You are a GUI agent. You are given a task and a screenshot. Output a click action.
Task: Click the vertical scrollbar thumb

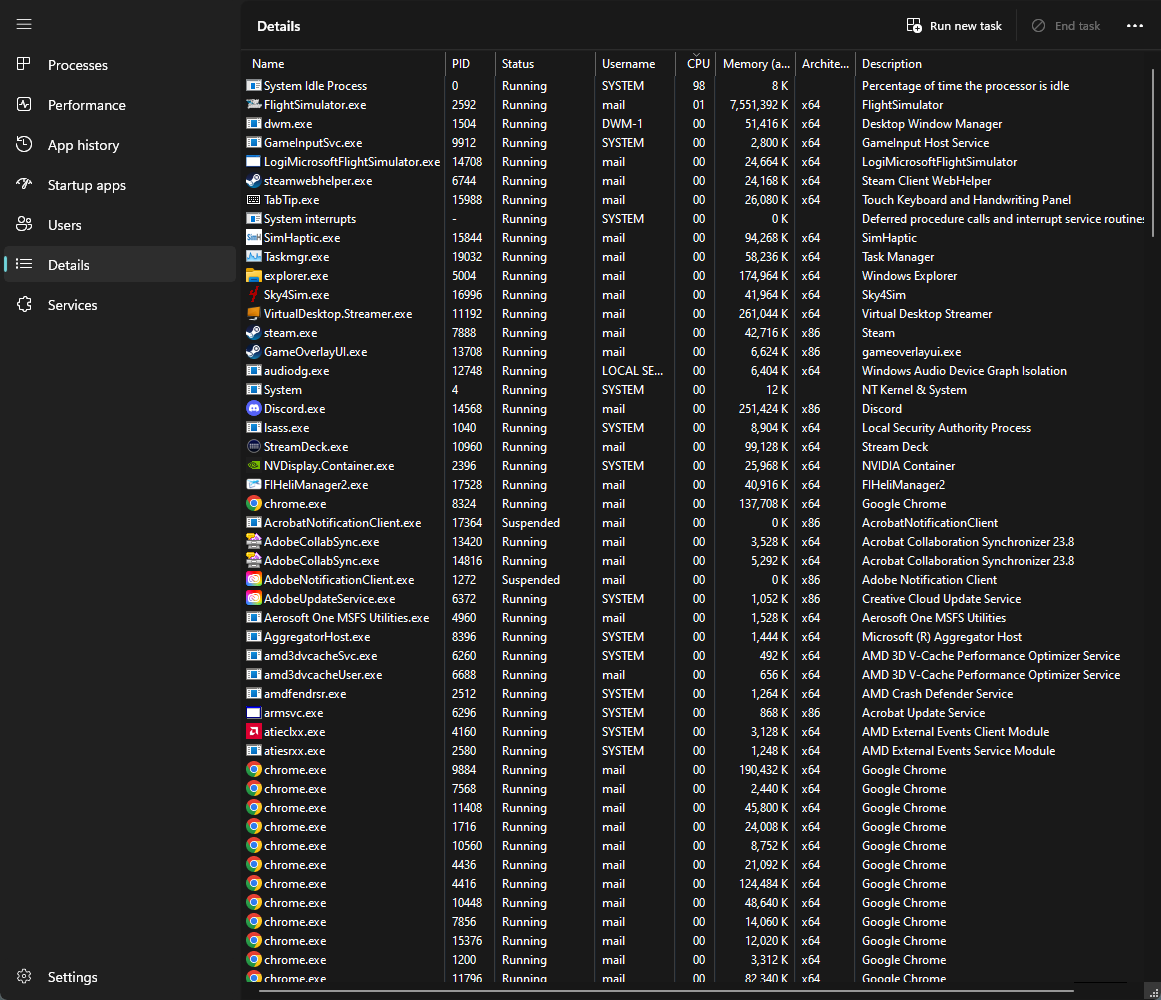(x=1153, y=152)
